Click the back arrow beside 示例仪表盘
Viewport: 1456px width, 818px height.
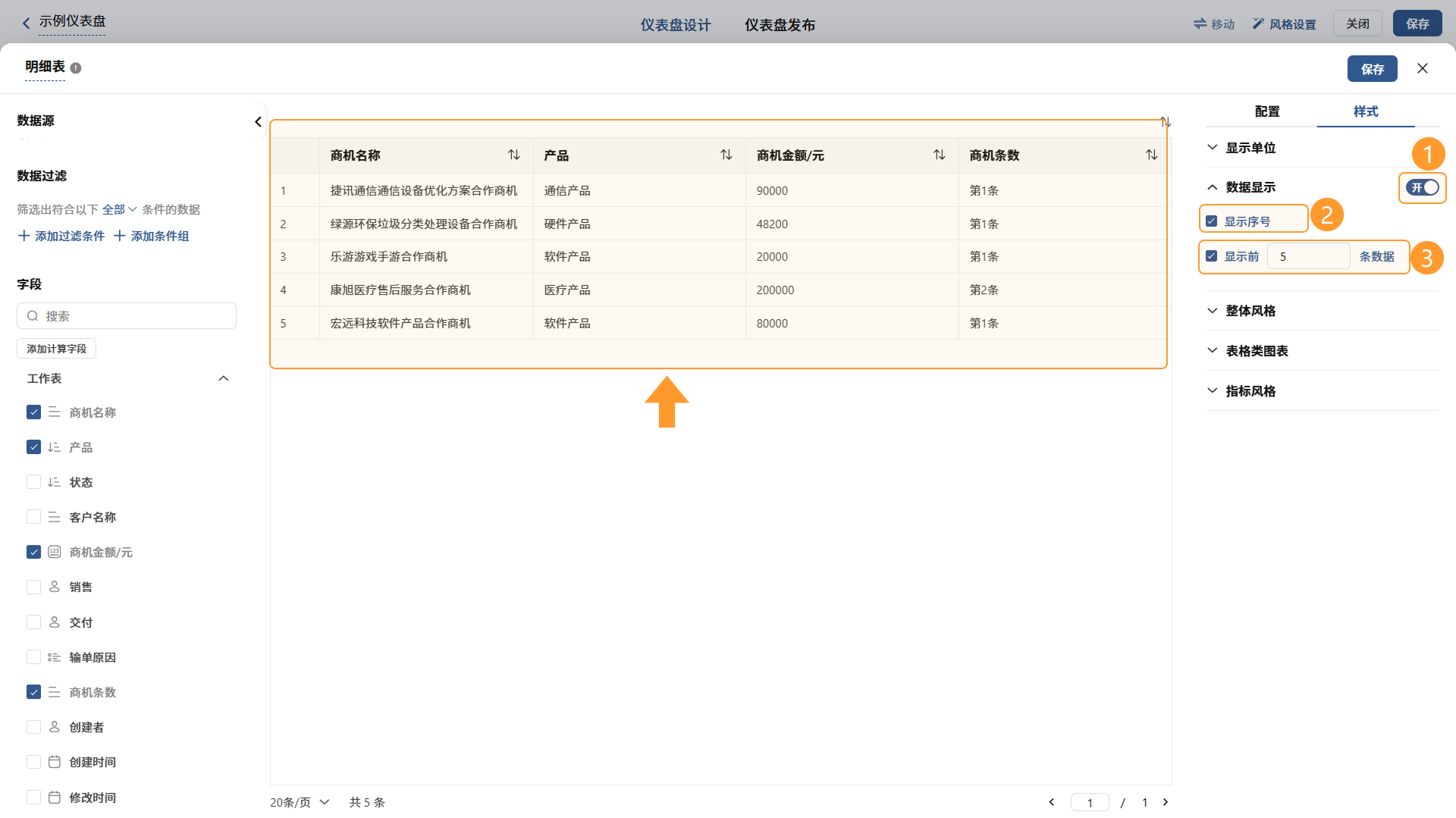(x=27, y=24)
